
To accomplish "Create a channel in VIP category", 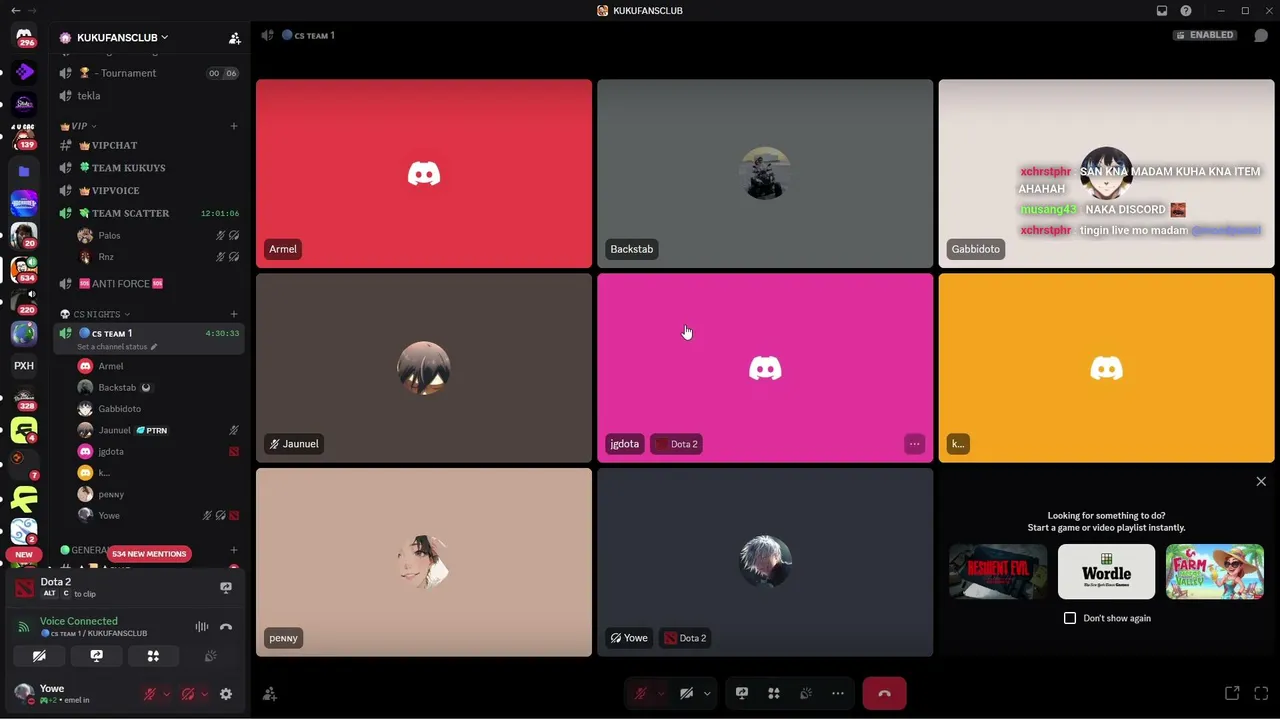I will point(234,126).
